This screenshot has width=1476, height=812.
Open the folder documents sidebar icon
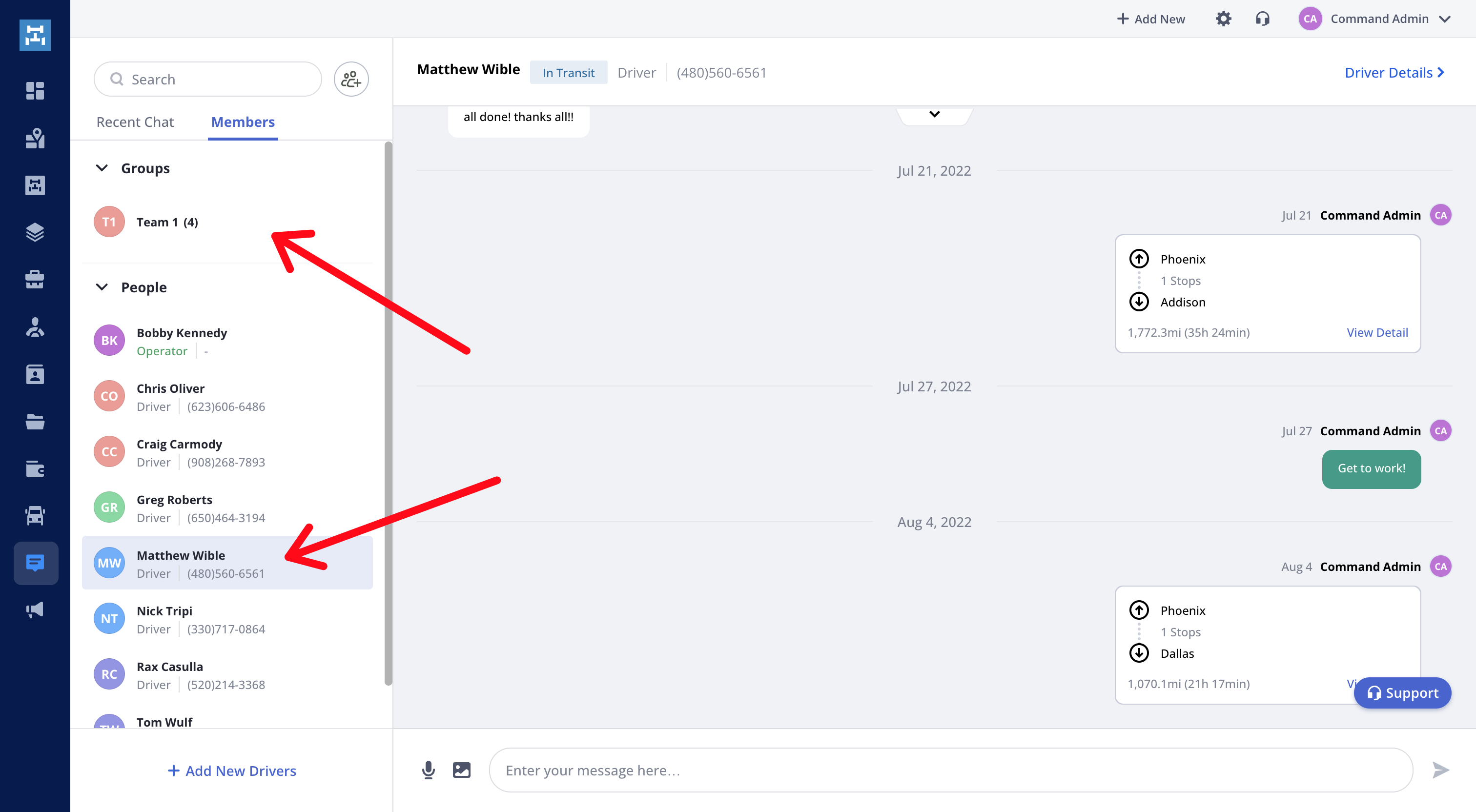pyautogui.click(x=35, y=421)
